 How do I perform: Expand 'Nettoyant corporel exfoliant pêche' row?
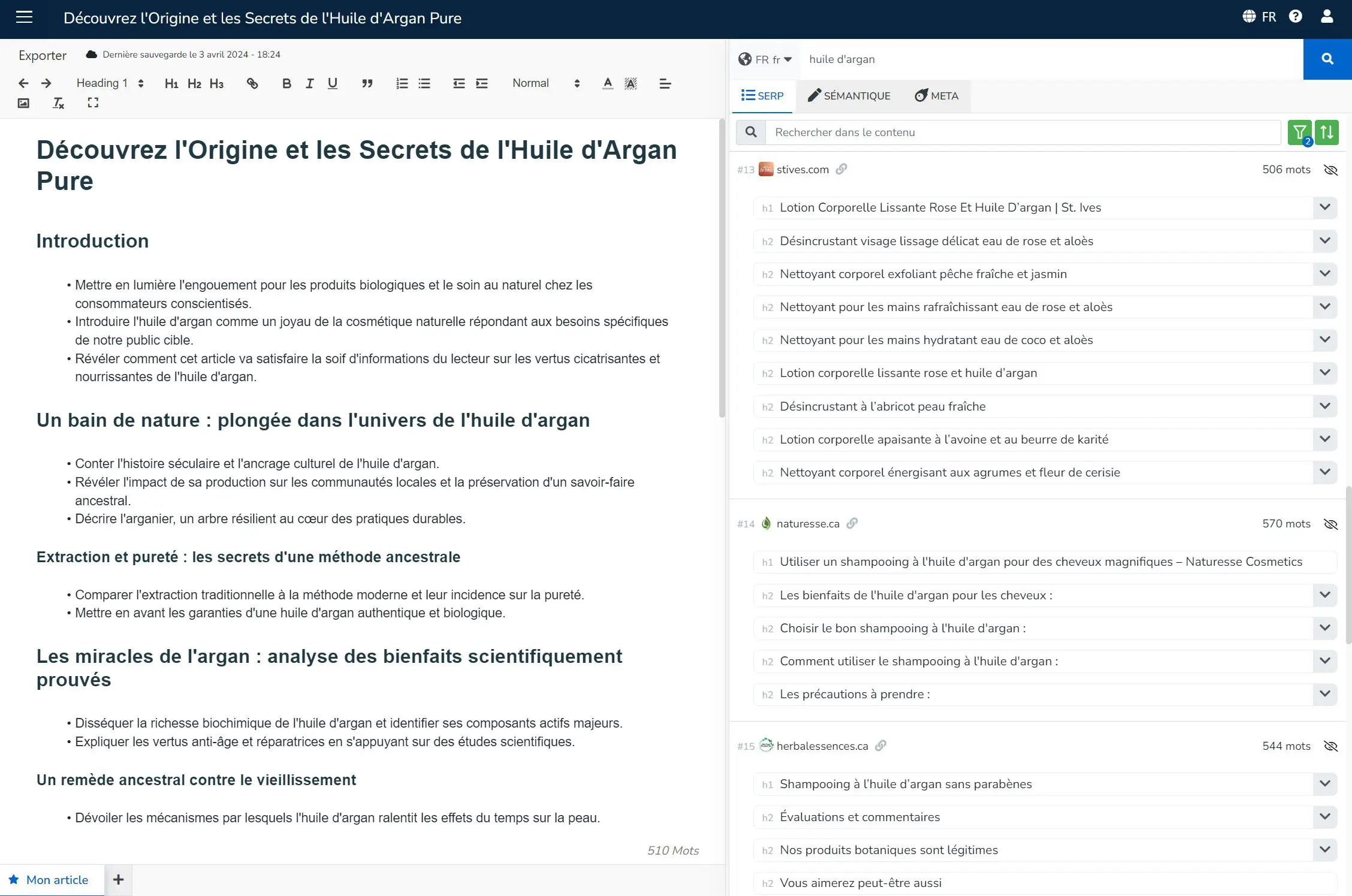tap(1325, 274)
